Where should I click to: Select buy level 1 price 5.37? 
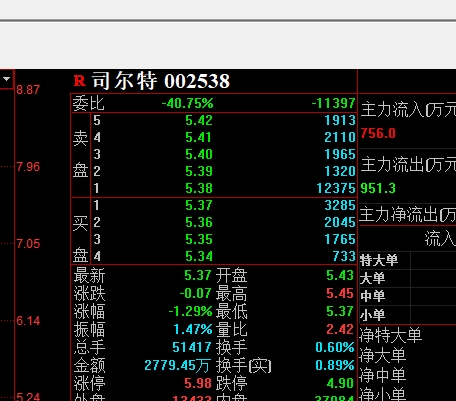click(199, 205)
